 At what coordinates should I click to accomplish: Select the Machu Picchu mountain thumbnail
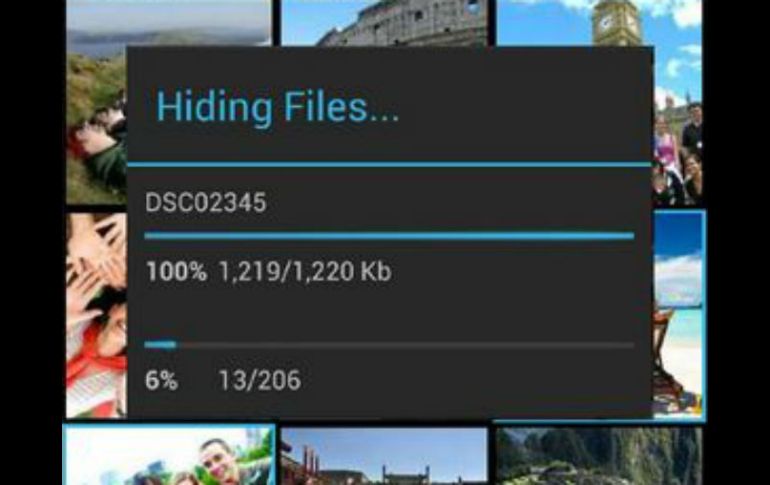click(x=599, y=456)
